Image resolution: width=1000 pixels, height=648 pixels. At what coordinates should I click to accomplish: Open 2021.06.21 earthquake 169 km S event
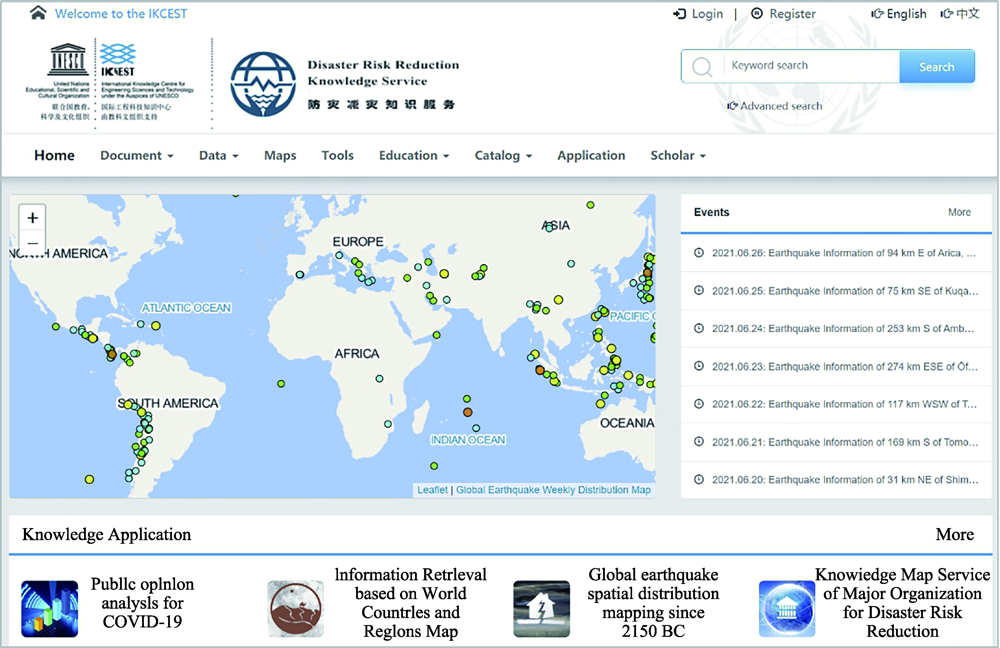point(845,442)
